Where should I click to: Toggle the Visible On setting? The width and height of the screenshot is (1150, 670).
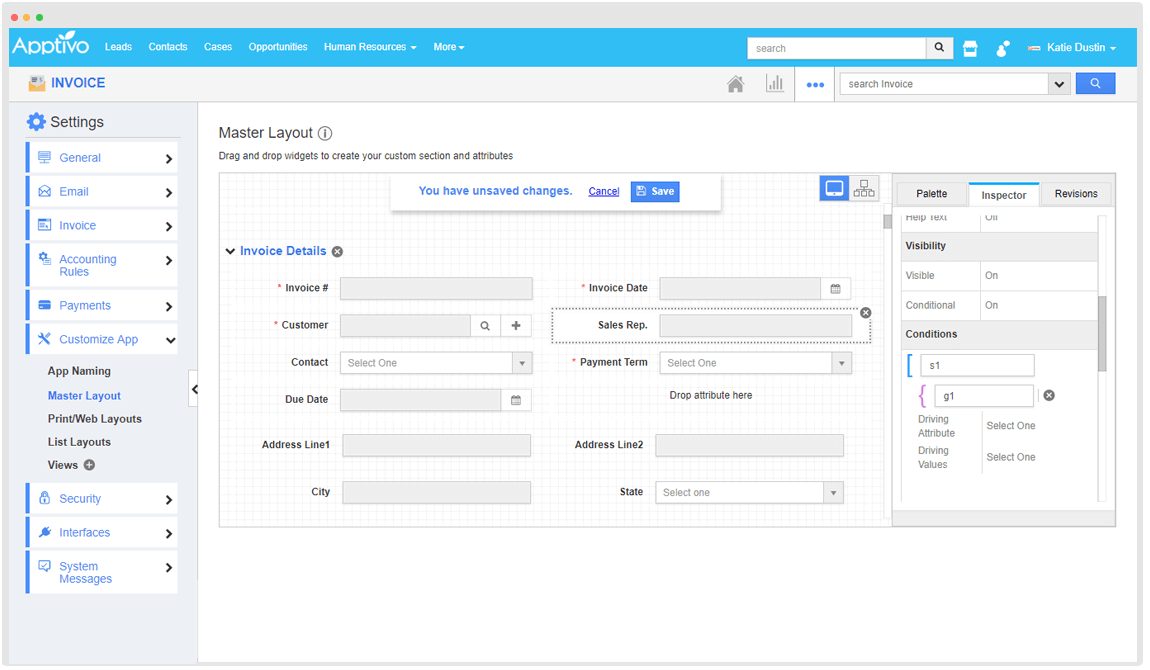pyautogui.click(x=991, y=276)
